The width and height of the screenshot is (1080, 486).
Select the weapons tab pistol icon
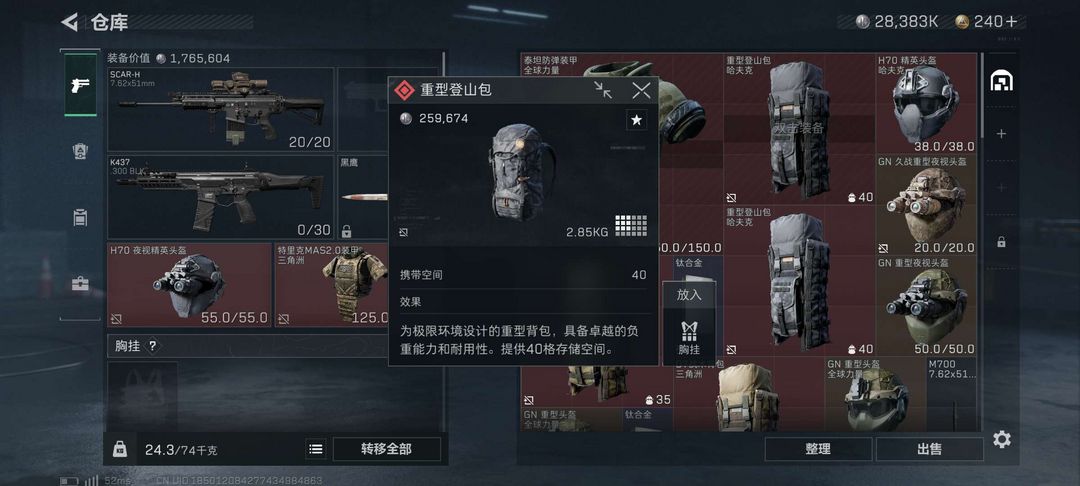point(80,85)
